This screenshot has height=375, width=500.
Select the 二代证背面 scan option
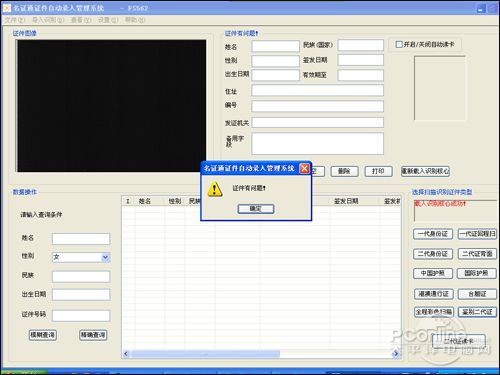coord(477,254)
